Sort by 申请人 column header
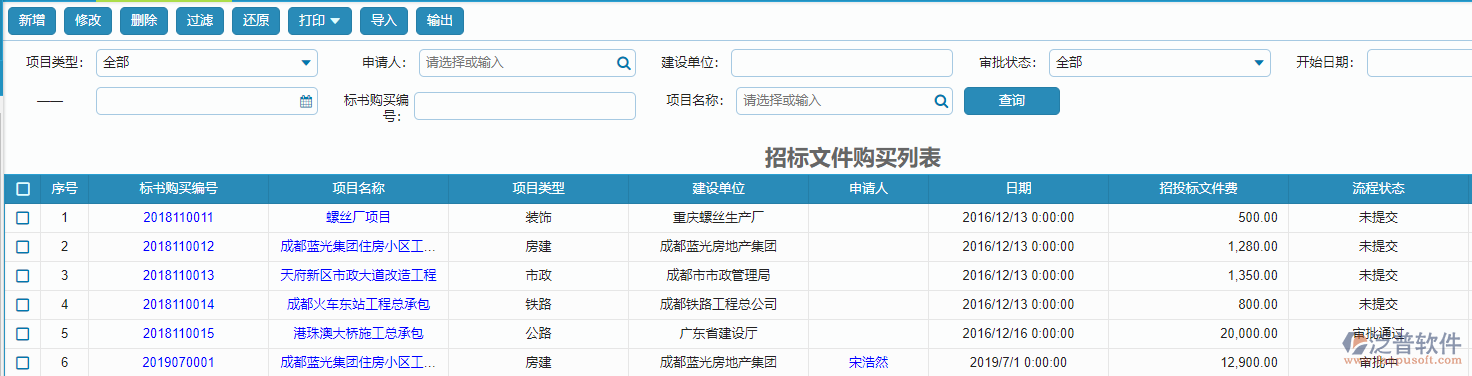The image size is (1472, 376). tap(869, 188)
